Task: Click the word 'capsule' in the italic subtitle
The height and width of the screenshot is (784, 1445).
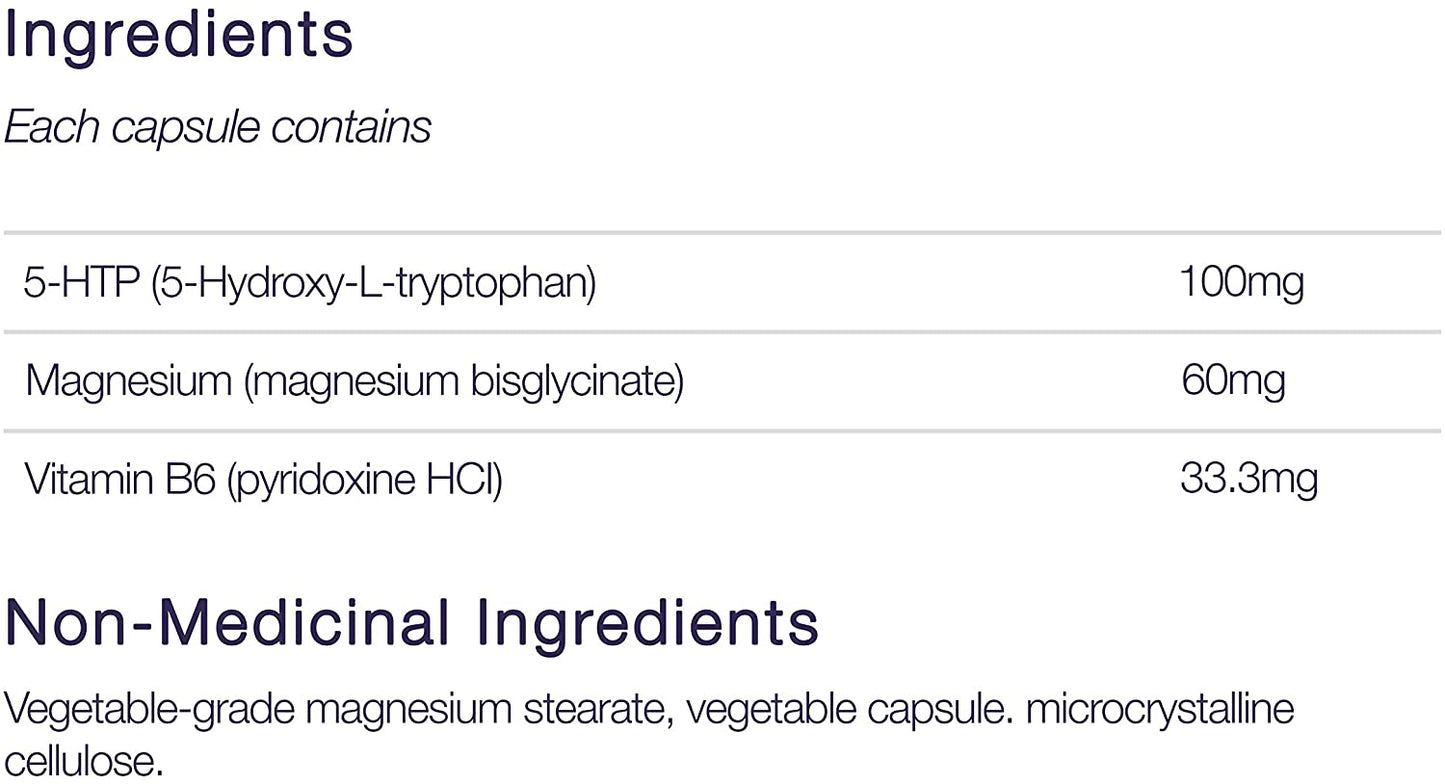Action: pyautogui.click(x=194, y=127)
